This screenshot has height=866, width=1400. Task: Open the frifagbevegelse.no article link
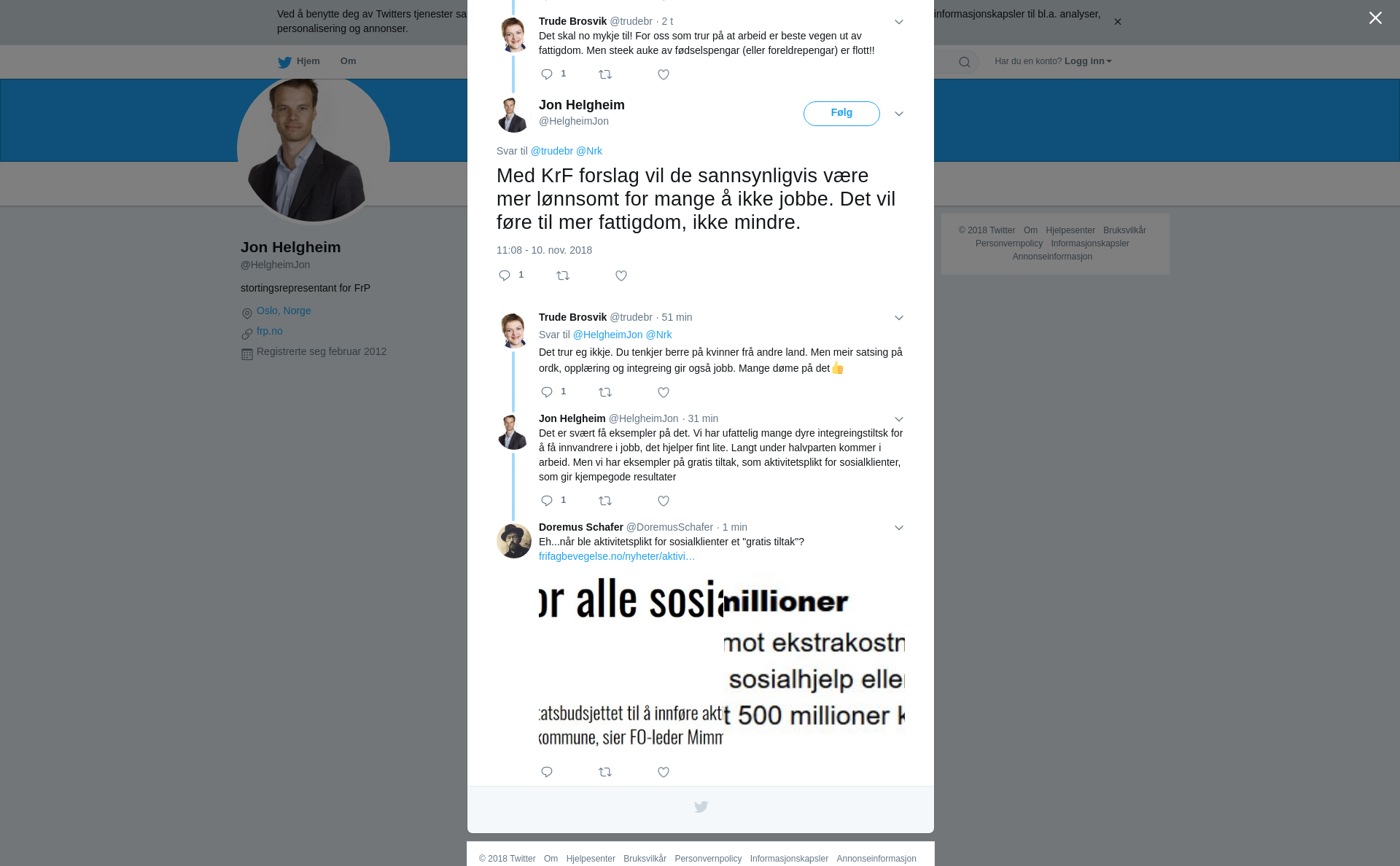(617, 556)
